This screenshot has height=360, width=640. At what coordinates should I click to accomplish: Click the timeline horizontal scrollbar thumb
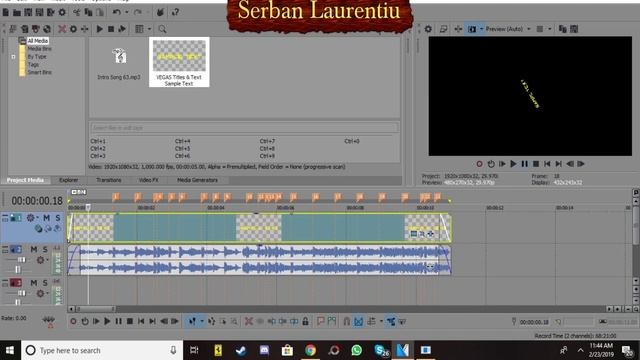96,309
